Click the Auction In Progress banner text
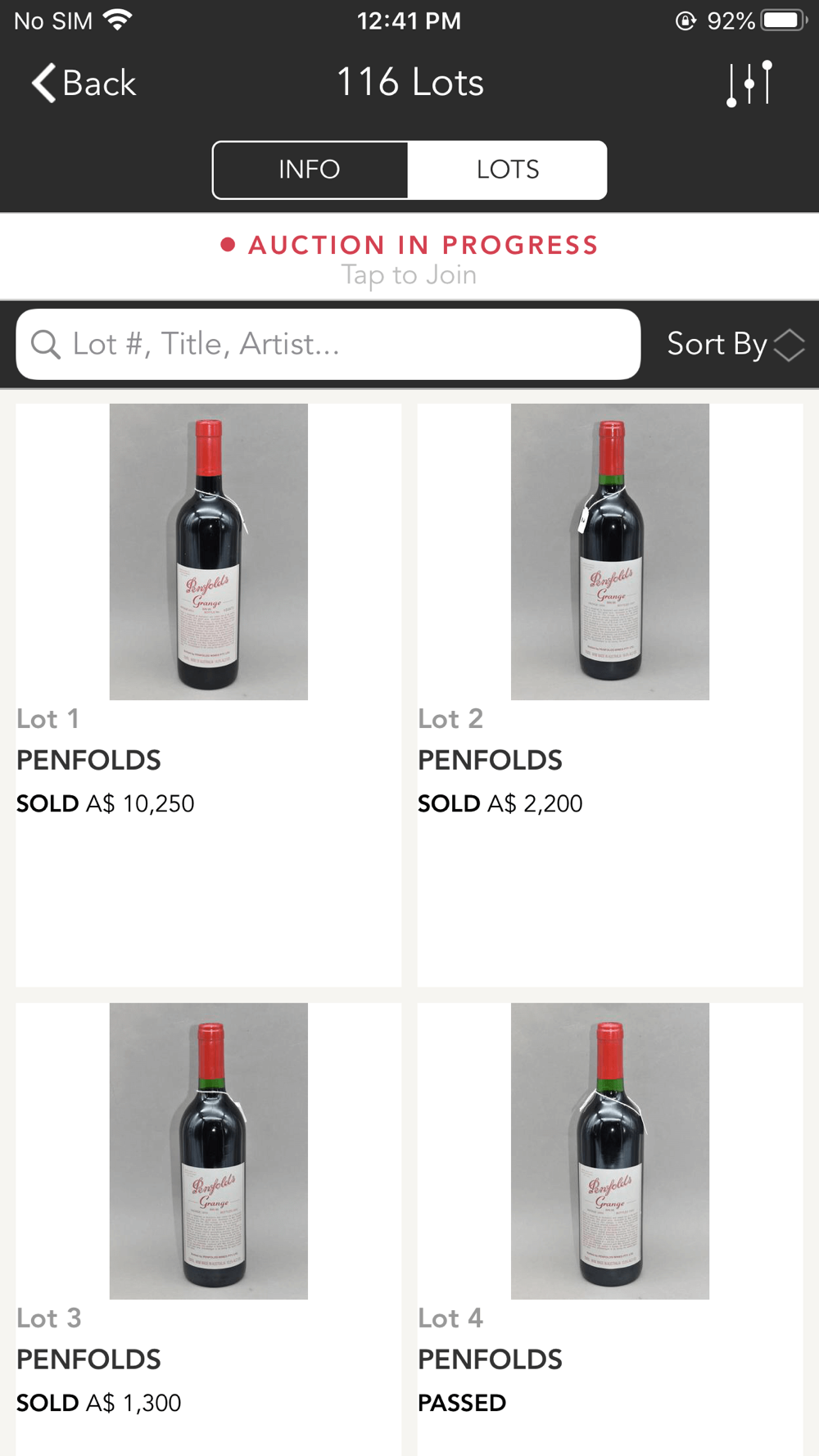Viewport: 819px width, 1456px height. 423,245
